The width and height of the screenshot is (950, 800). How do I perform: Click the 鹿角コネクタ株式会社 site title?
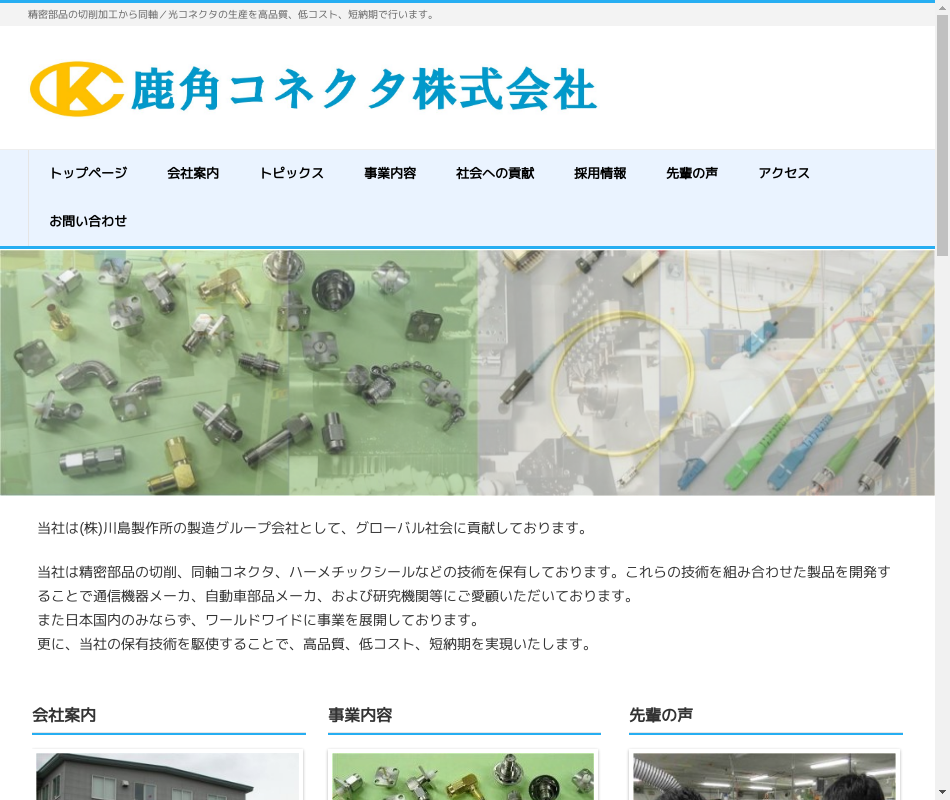click(x=364, y=89)
